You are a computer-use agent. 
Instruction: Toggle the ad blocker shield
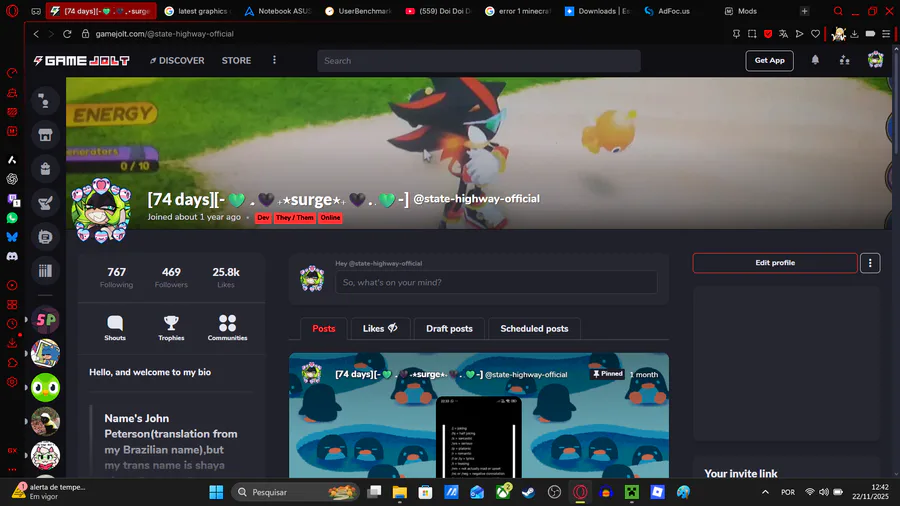768,34
